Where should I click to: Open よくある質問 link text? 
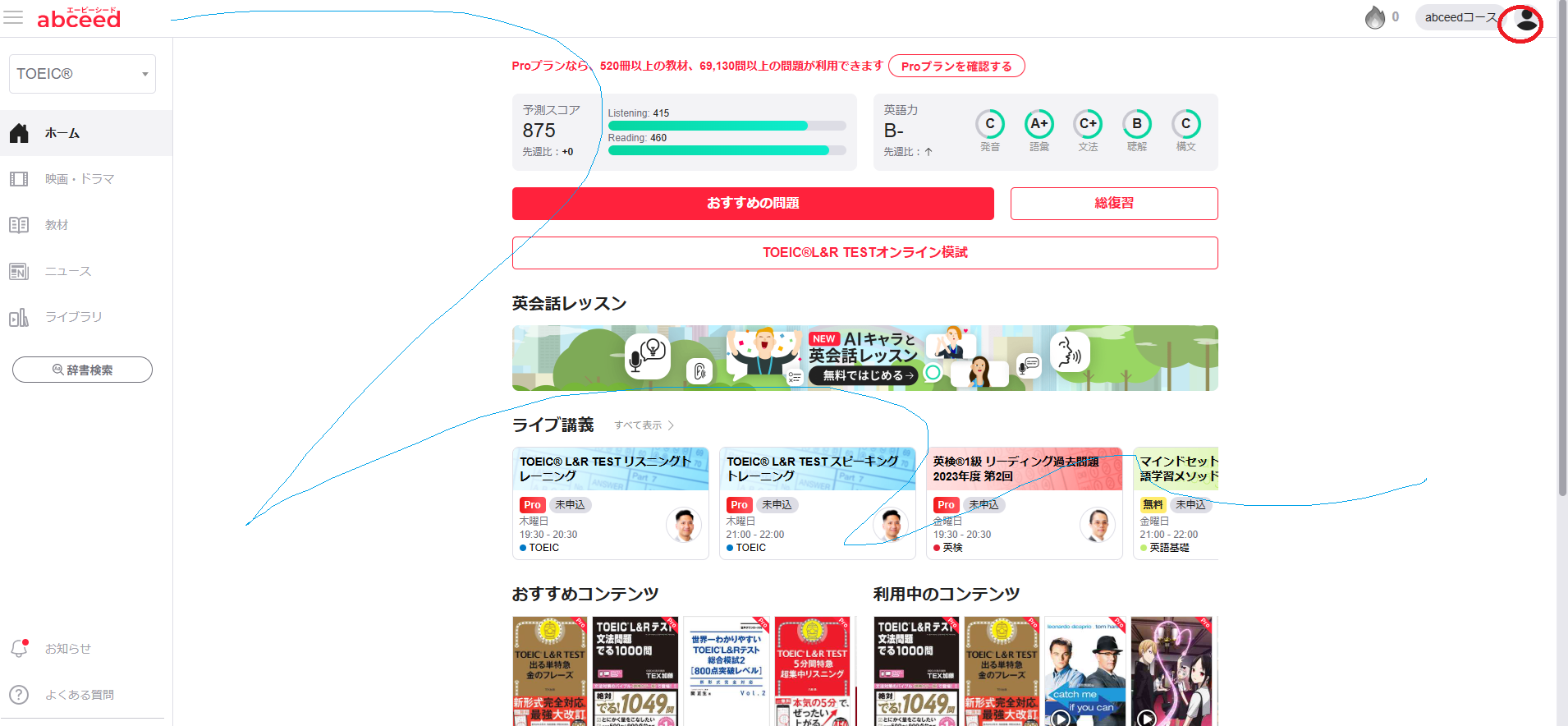[x=80, y=695]
